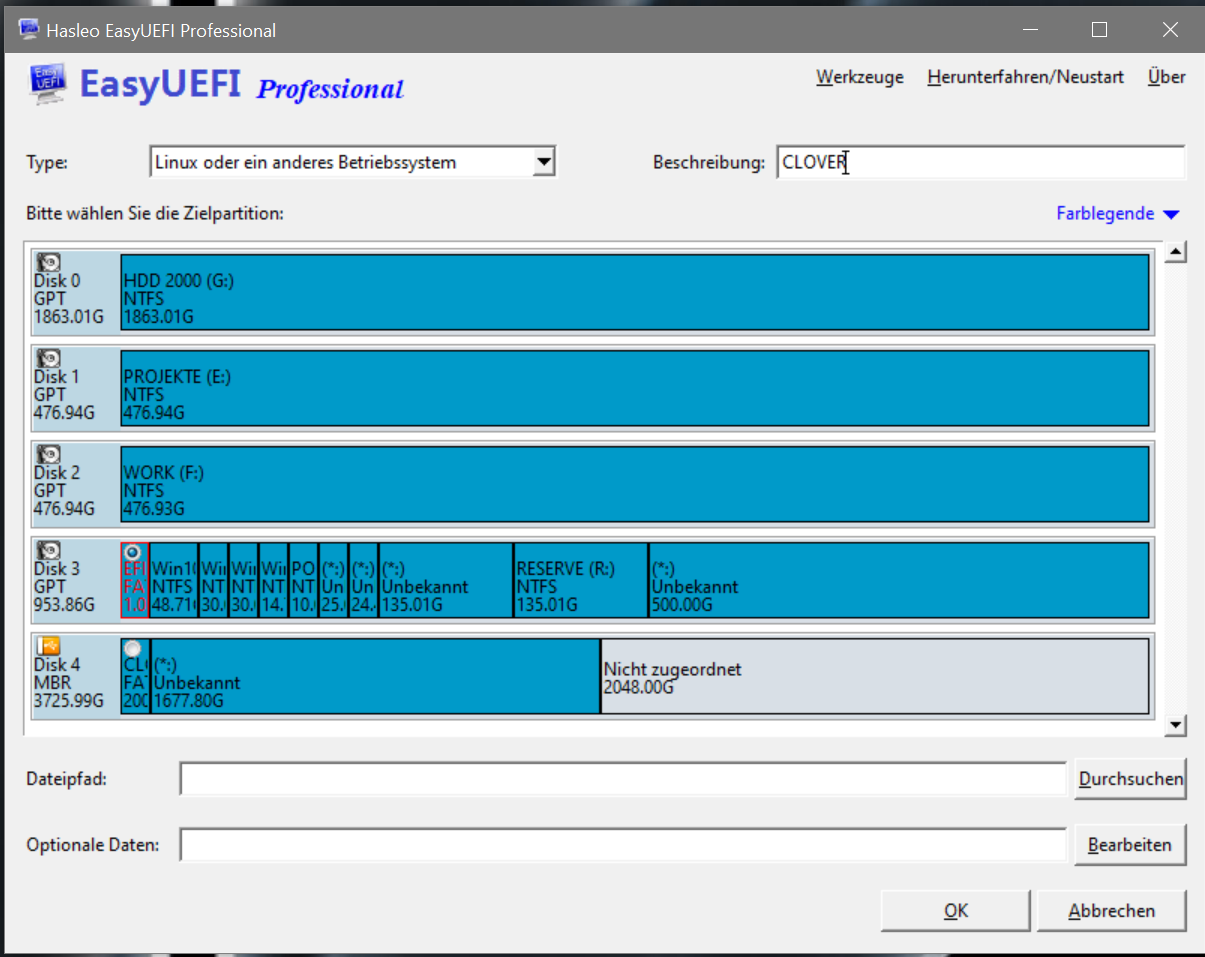1205x957 pixels.
Task: Click the Disk 2 GPT 476.94G label
Action: 65,491
